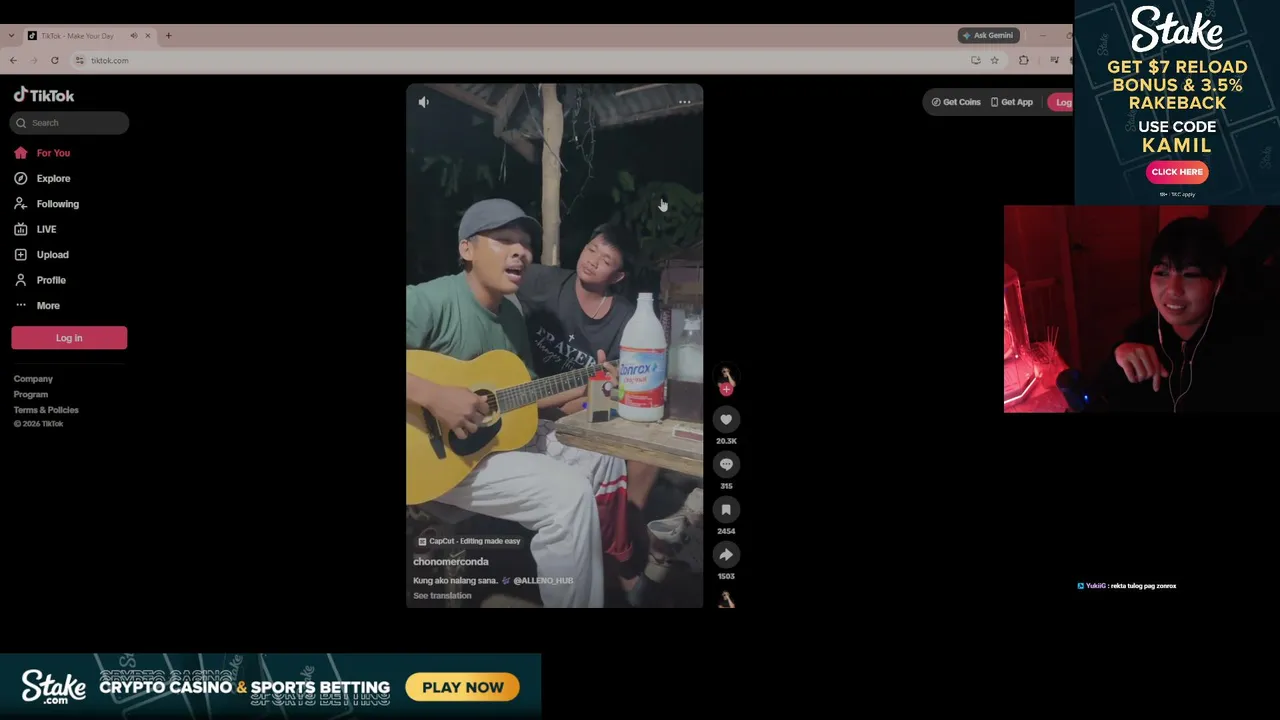
Task: Open the tab search dropdown arrow
Action: (11, 36)
